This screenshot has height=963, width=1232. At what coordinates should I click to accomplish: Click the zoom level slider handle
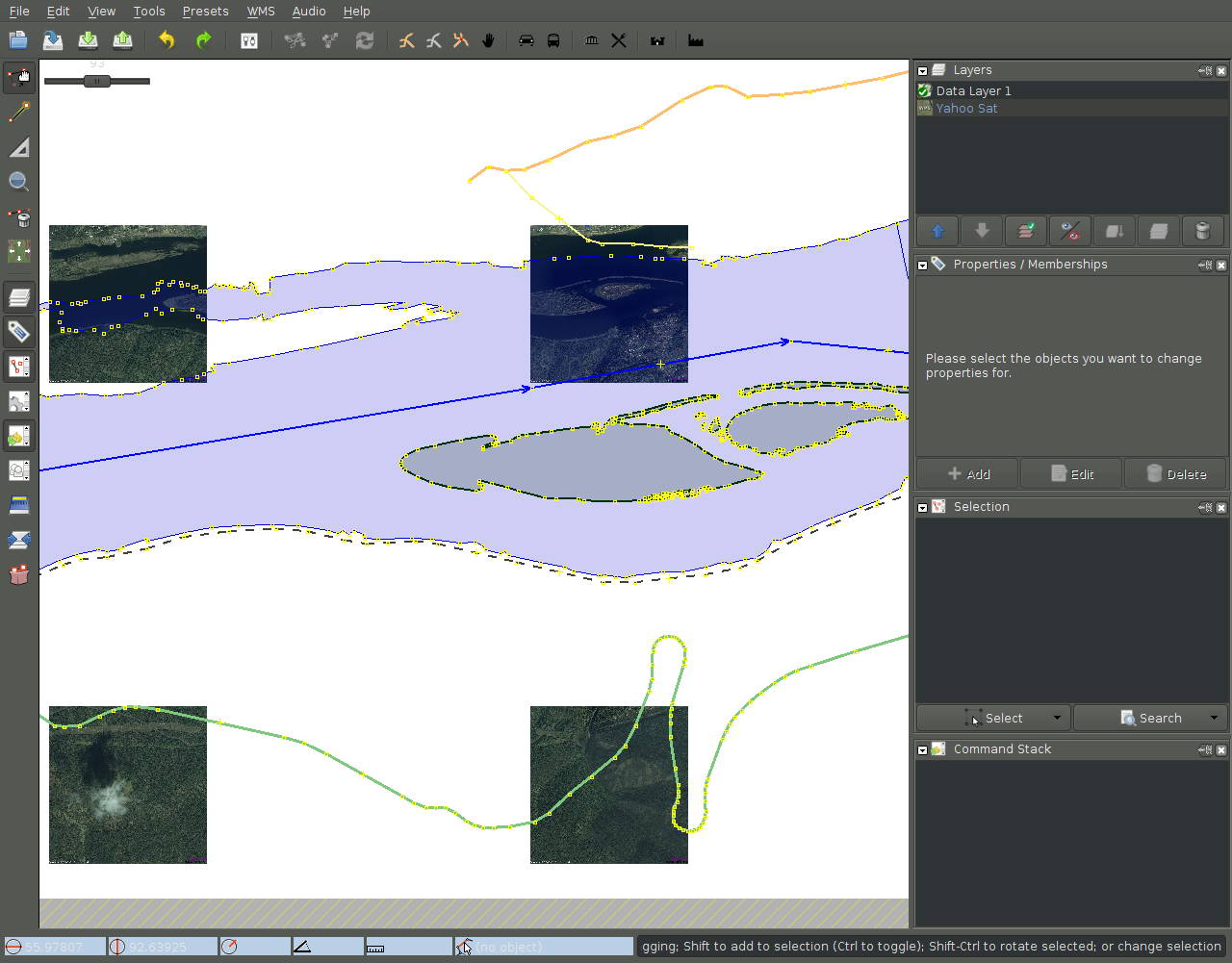tap(96, 81)
